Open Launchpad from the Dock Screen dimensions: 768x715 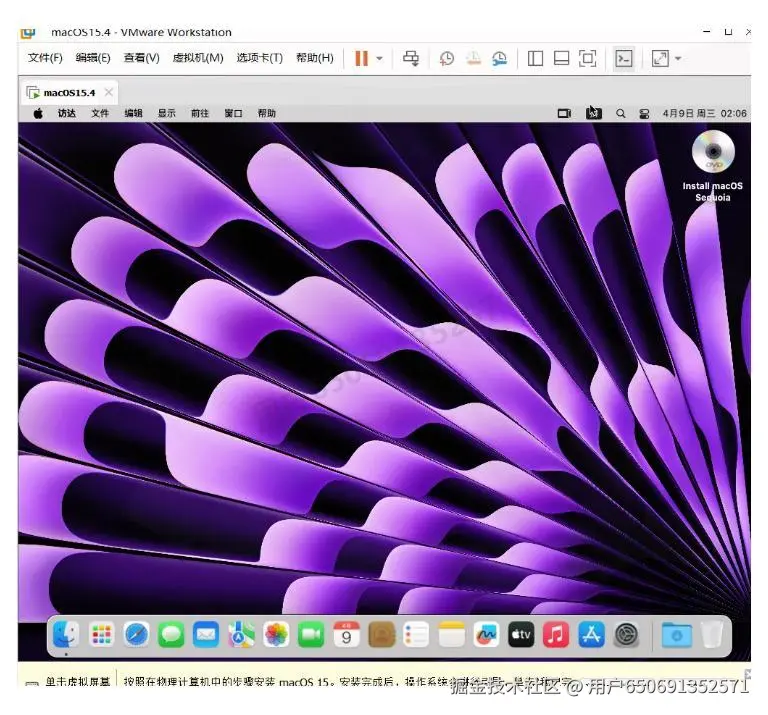101,634
